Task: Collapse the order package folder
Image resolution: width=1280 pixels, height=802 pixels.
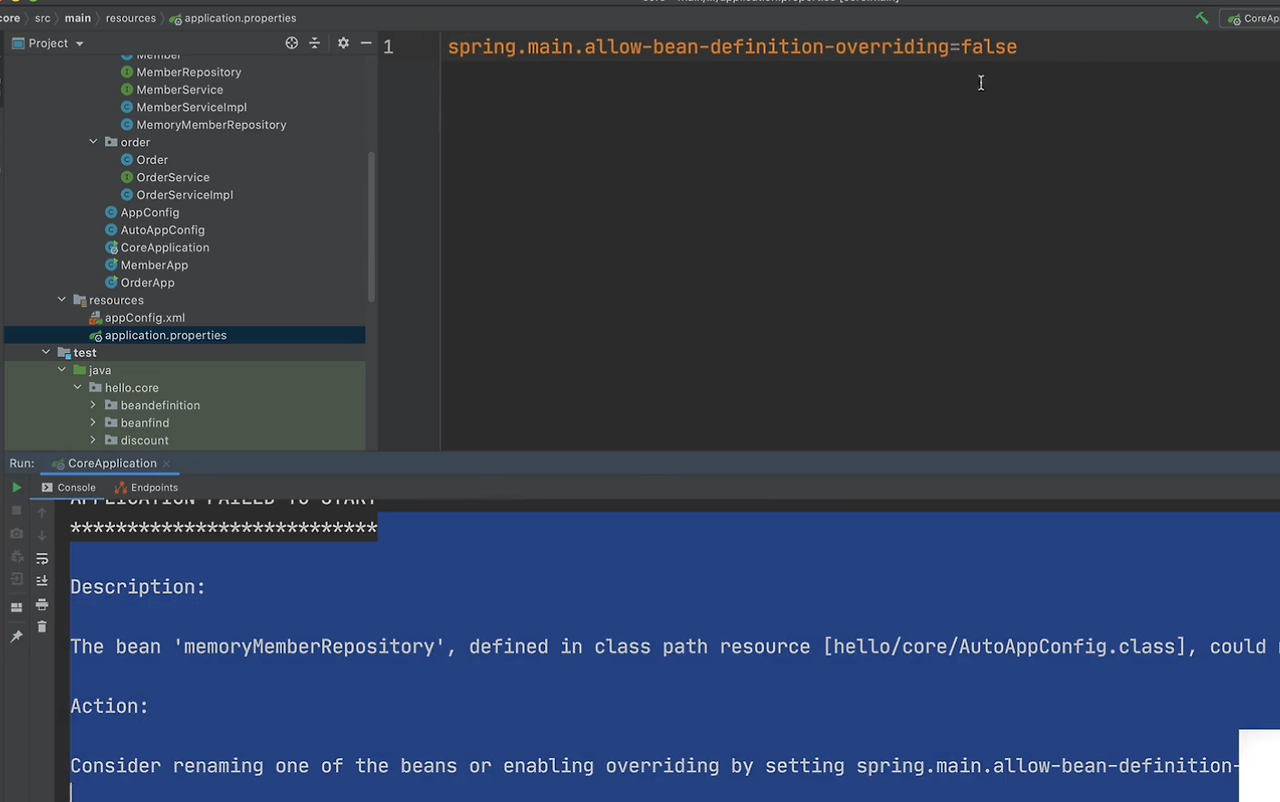Action: point(93,142)
